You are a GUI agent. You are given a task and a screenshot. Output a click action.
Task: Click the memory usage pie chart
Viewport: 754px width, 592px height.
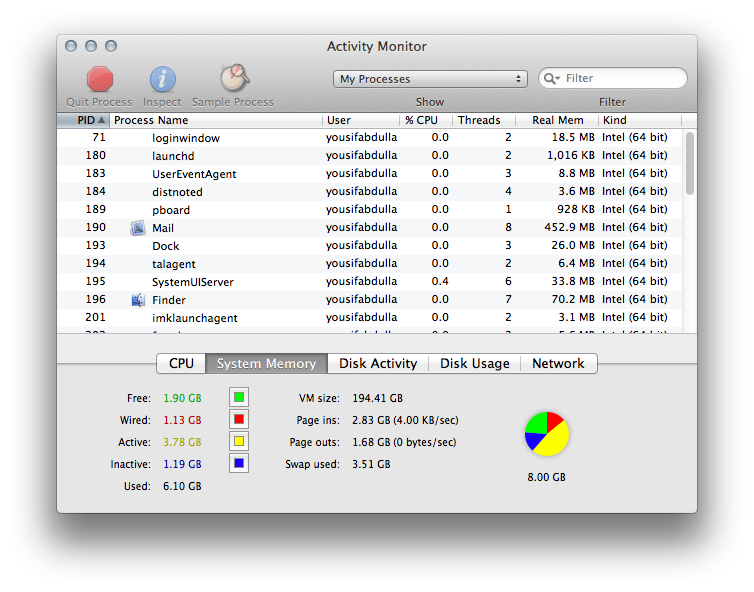tap(547, 434)
